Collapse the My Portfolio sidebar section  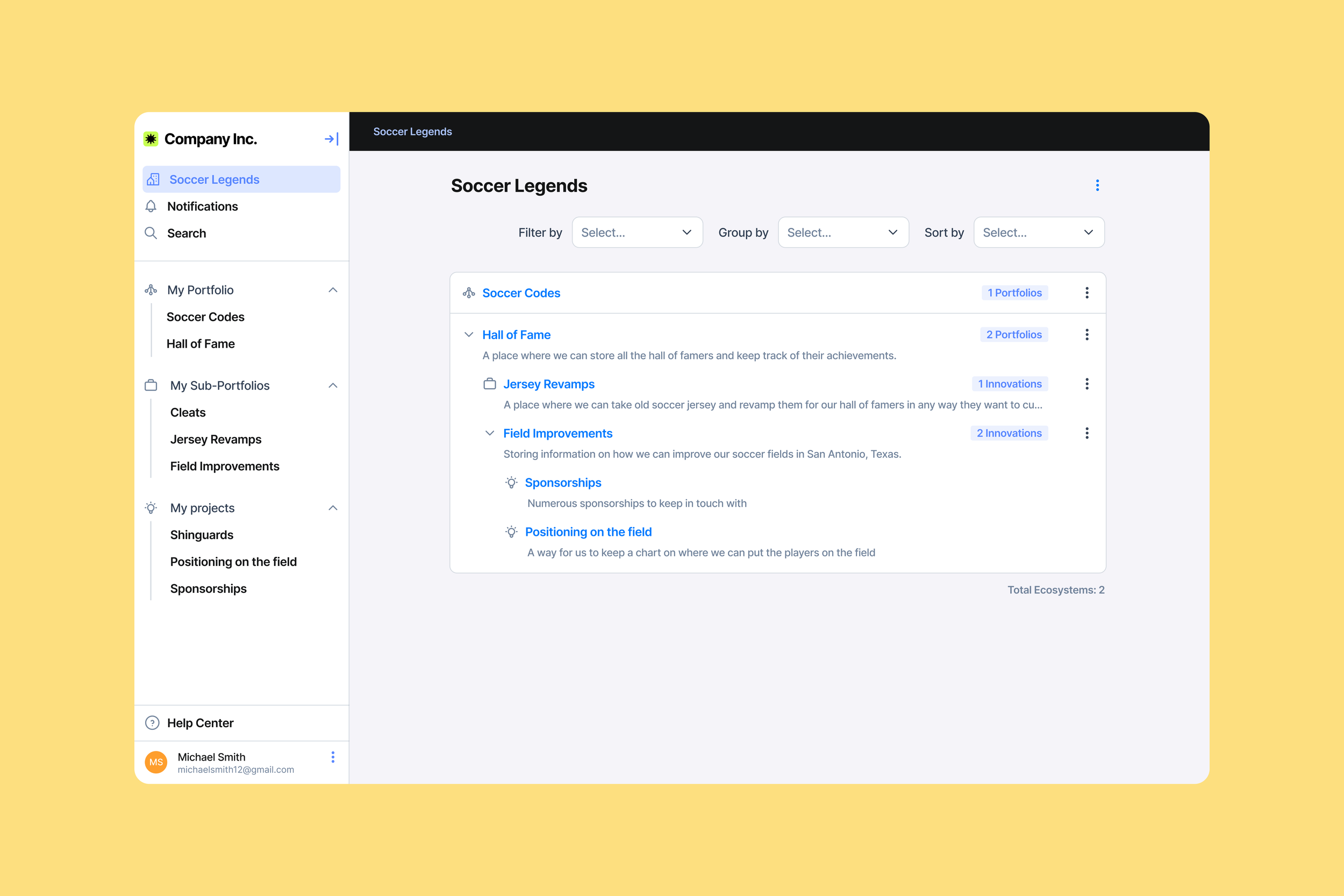333,290
